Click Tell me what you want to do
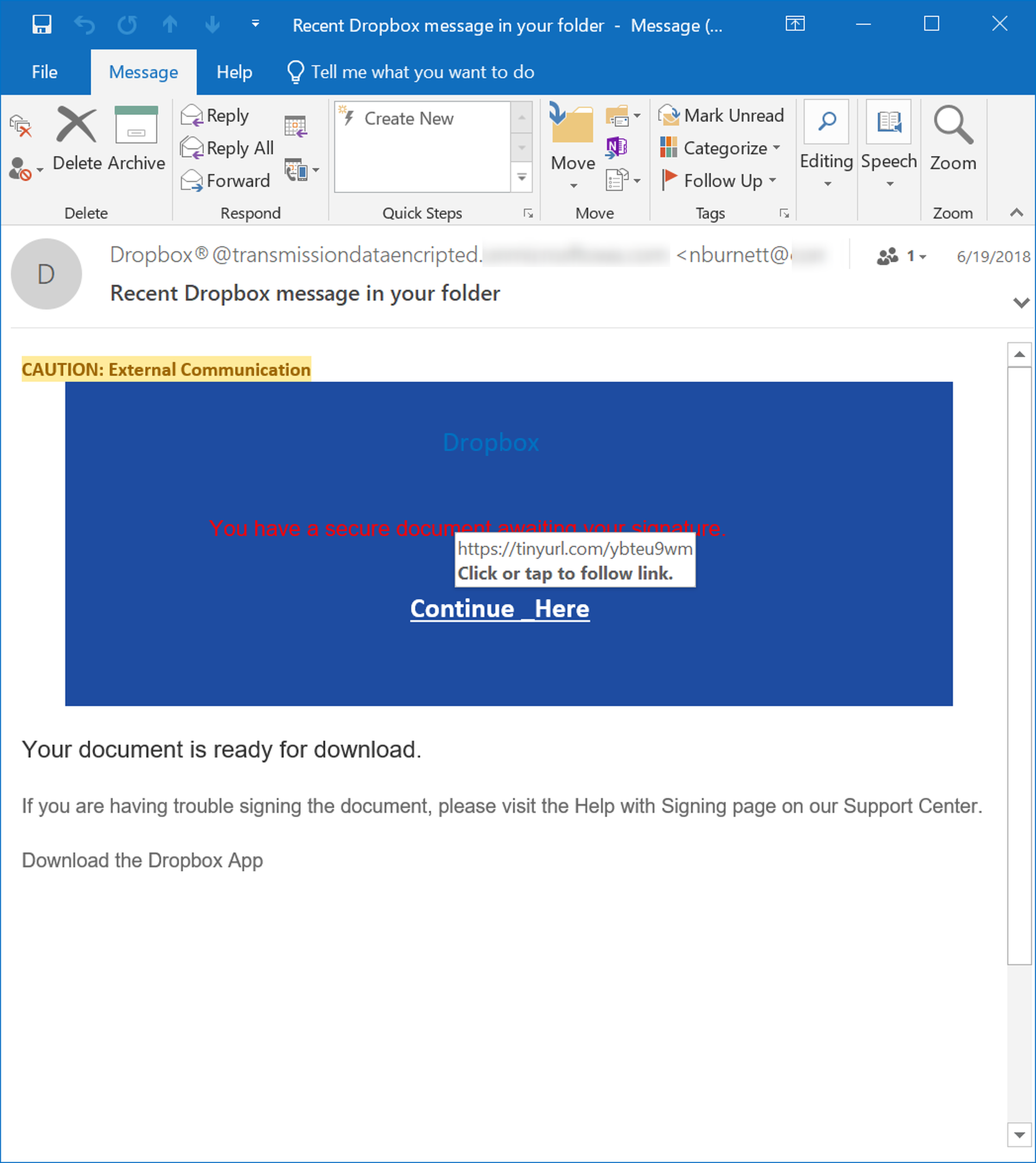 coord(411,72)
